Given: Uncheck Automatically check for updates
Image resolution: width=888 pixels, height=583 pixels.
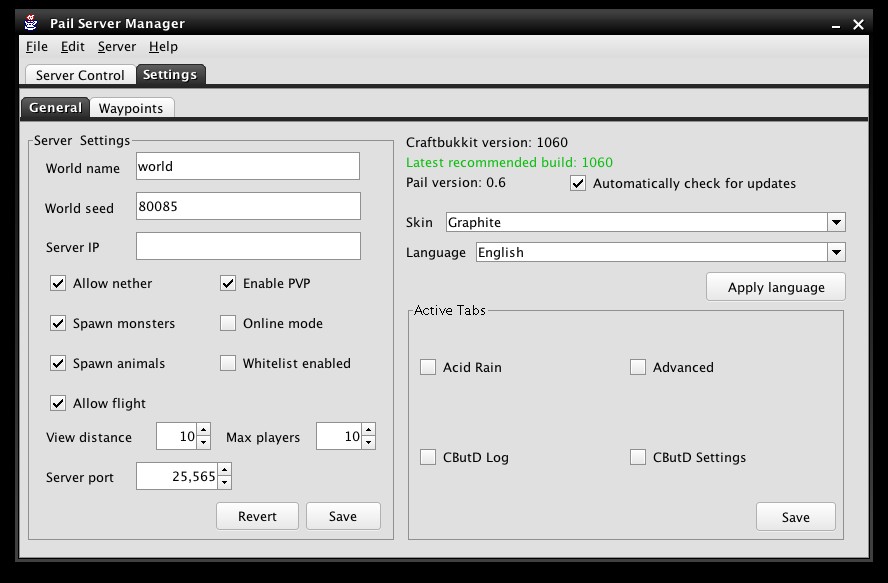Looking at the screenshot, I should 578,184.
